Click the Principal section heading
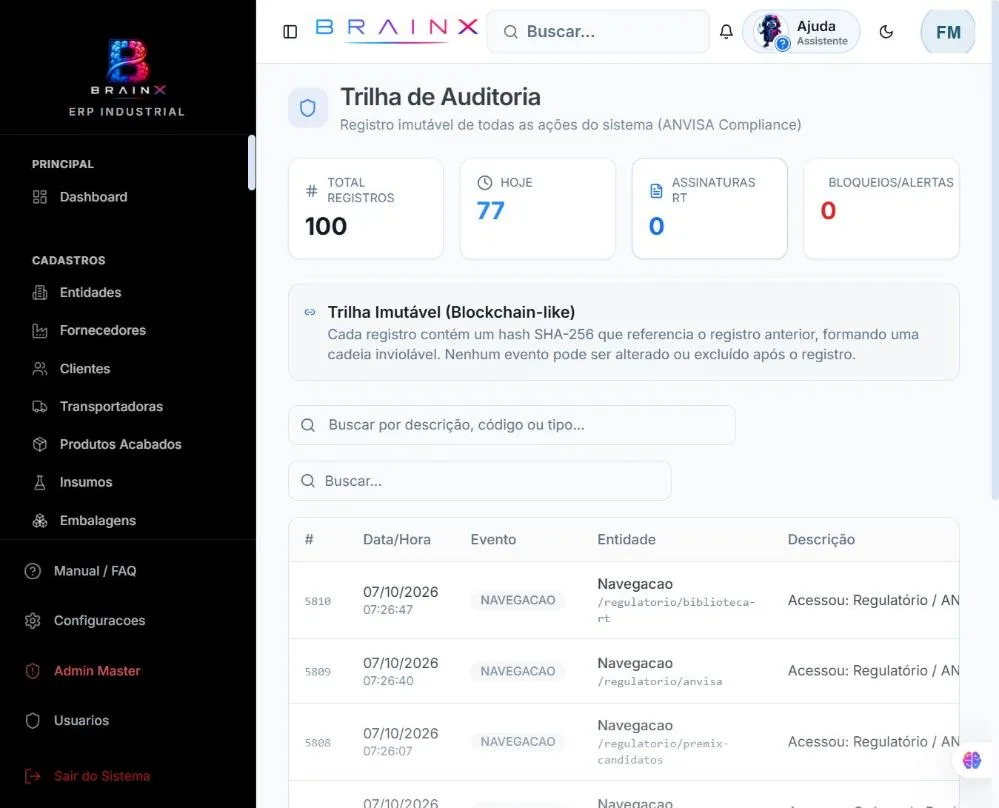The height and width of the screenshot is (808, 999). (x=62, y=164)
